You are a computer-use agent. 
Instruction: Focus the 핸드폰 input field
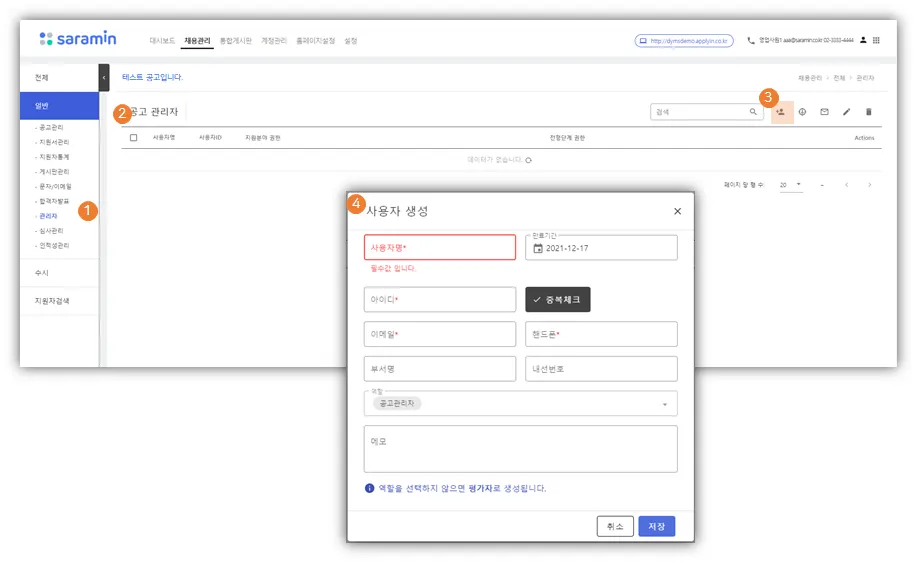pos(601,334)
